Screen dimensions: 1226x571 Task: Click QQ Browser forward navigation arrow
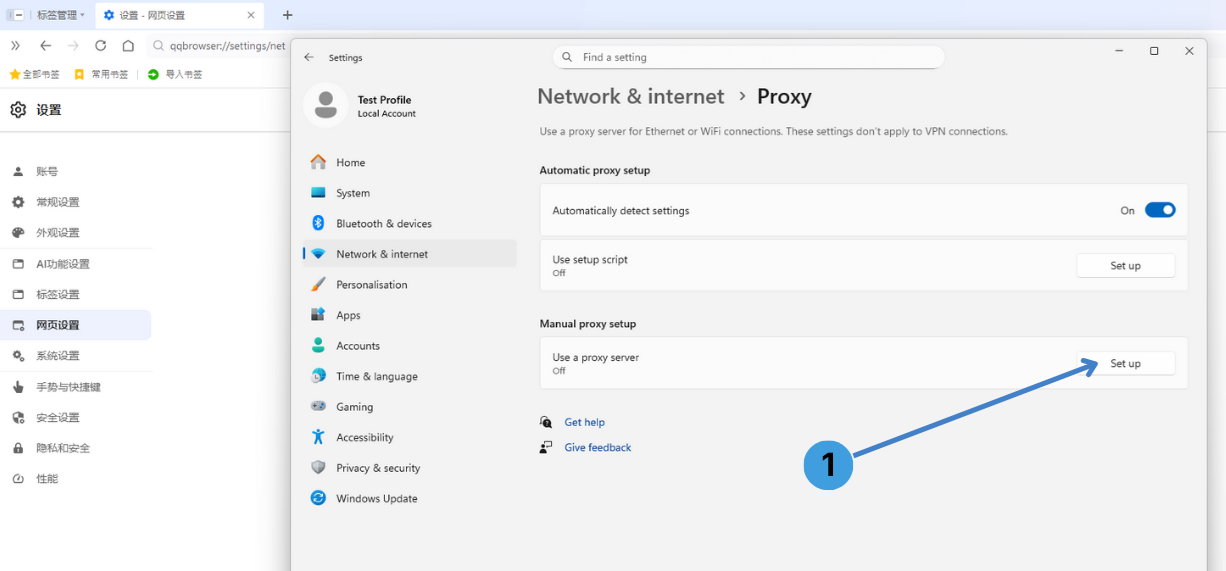(73, 45)
